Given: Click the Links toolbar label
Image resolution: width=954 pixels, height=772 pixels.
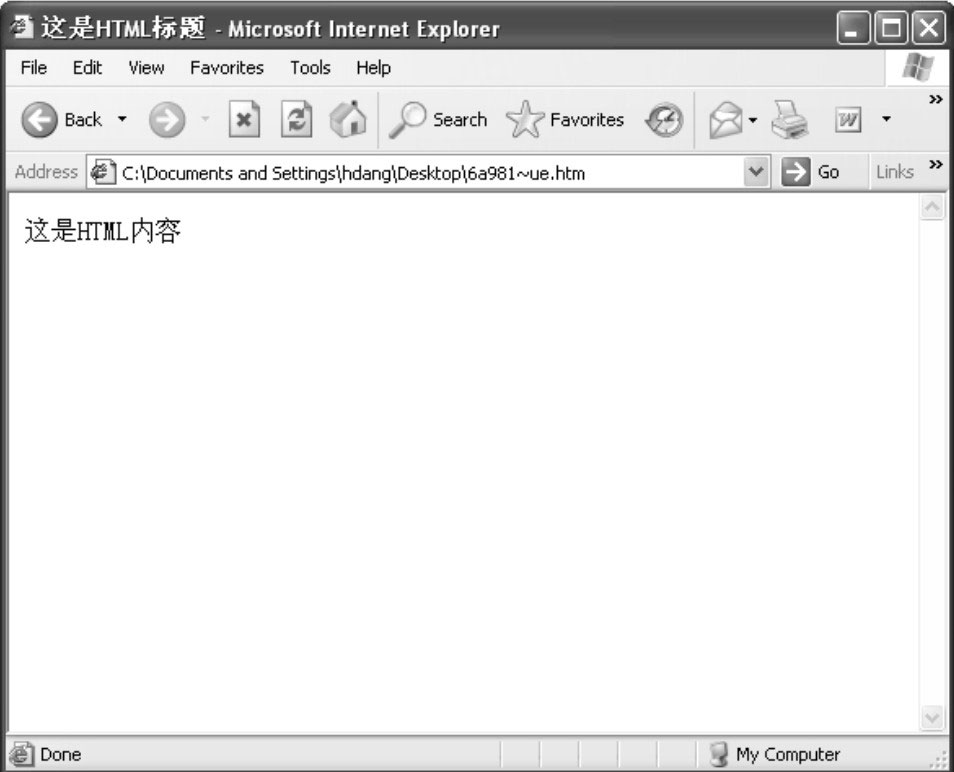Looking at the screenshot, I should coord(895,172).
